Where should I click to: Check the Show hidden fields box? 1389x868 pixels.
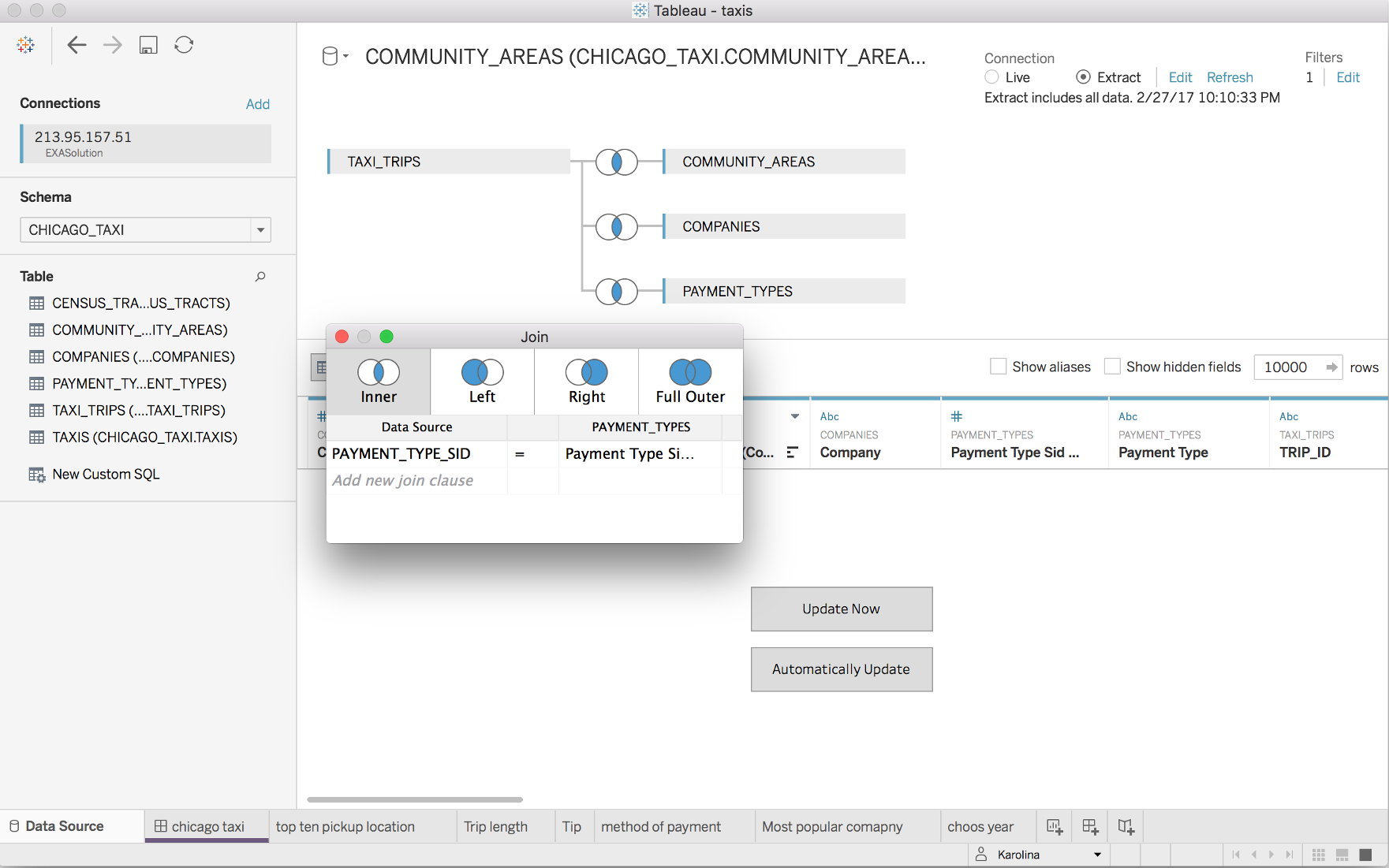tap(1112, 367)
